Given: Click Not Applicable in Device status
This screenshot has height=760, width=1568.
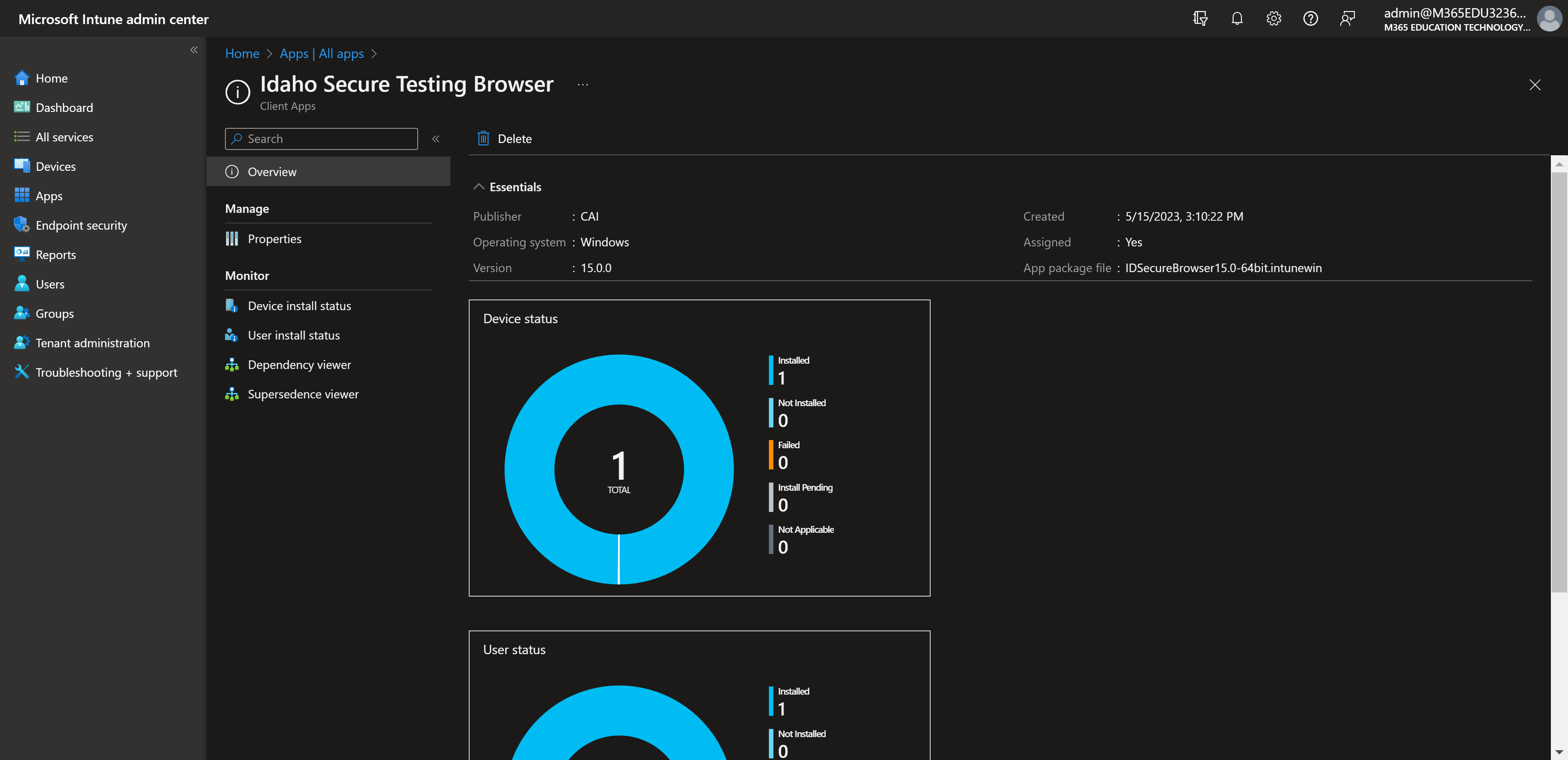Looking at the screenshot, I should pos(801,539).
